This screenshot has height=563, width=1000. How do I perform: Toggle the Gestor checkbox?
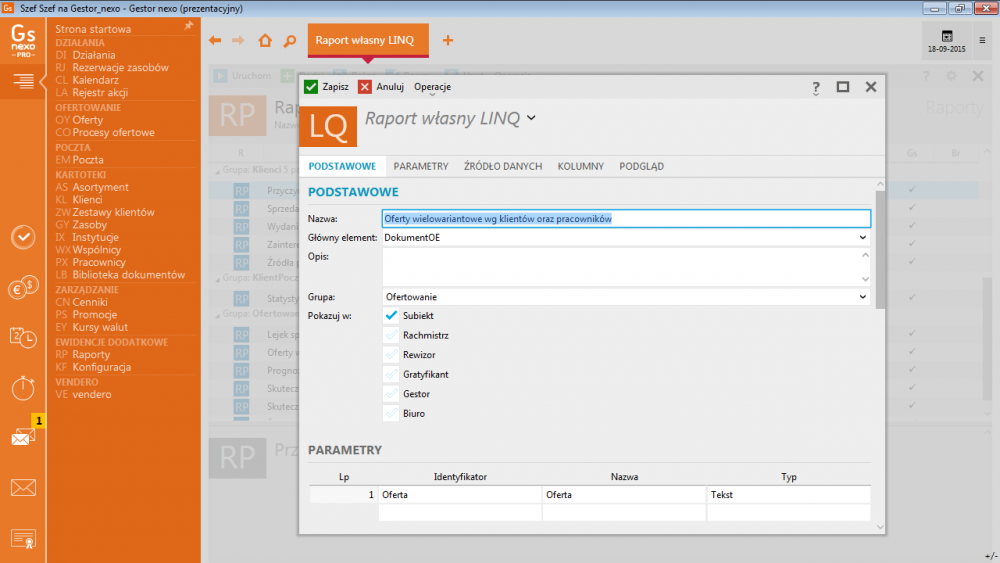[x=391, y=393]
